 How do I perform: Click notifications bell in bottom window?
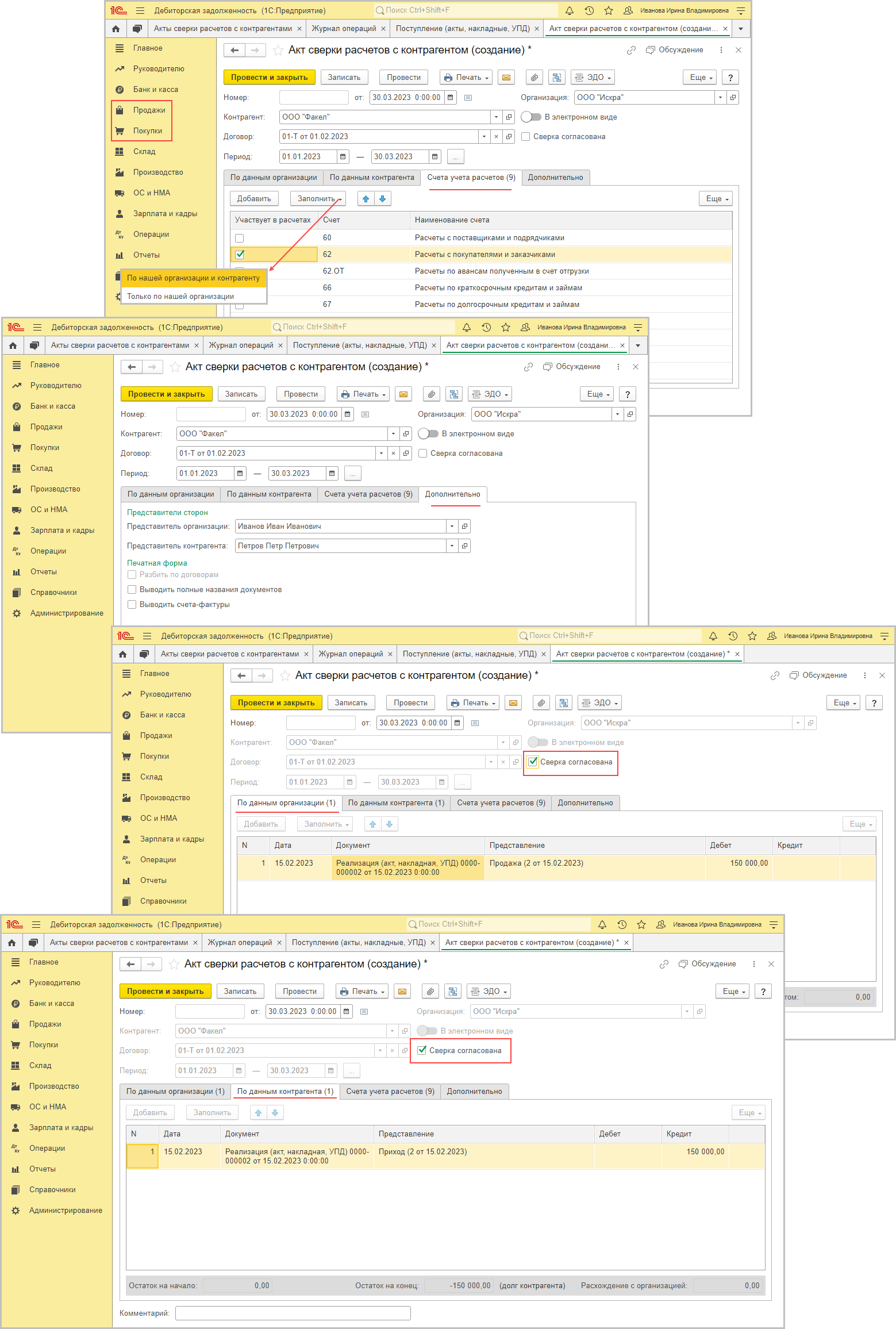click(x=602, y=925)
